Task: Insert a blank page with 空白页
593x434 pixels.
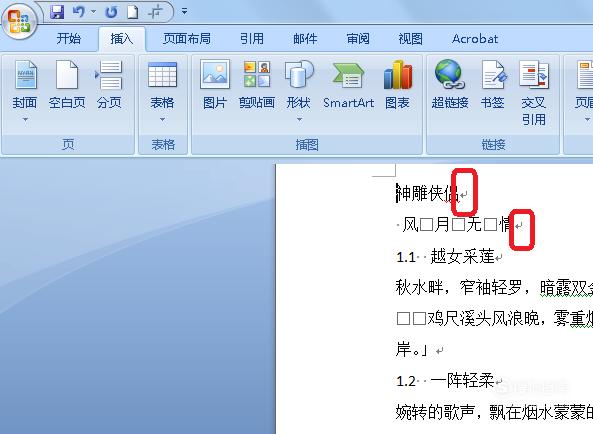Action: (x=67, y=85)
